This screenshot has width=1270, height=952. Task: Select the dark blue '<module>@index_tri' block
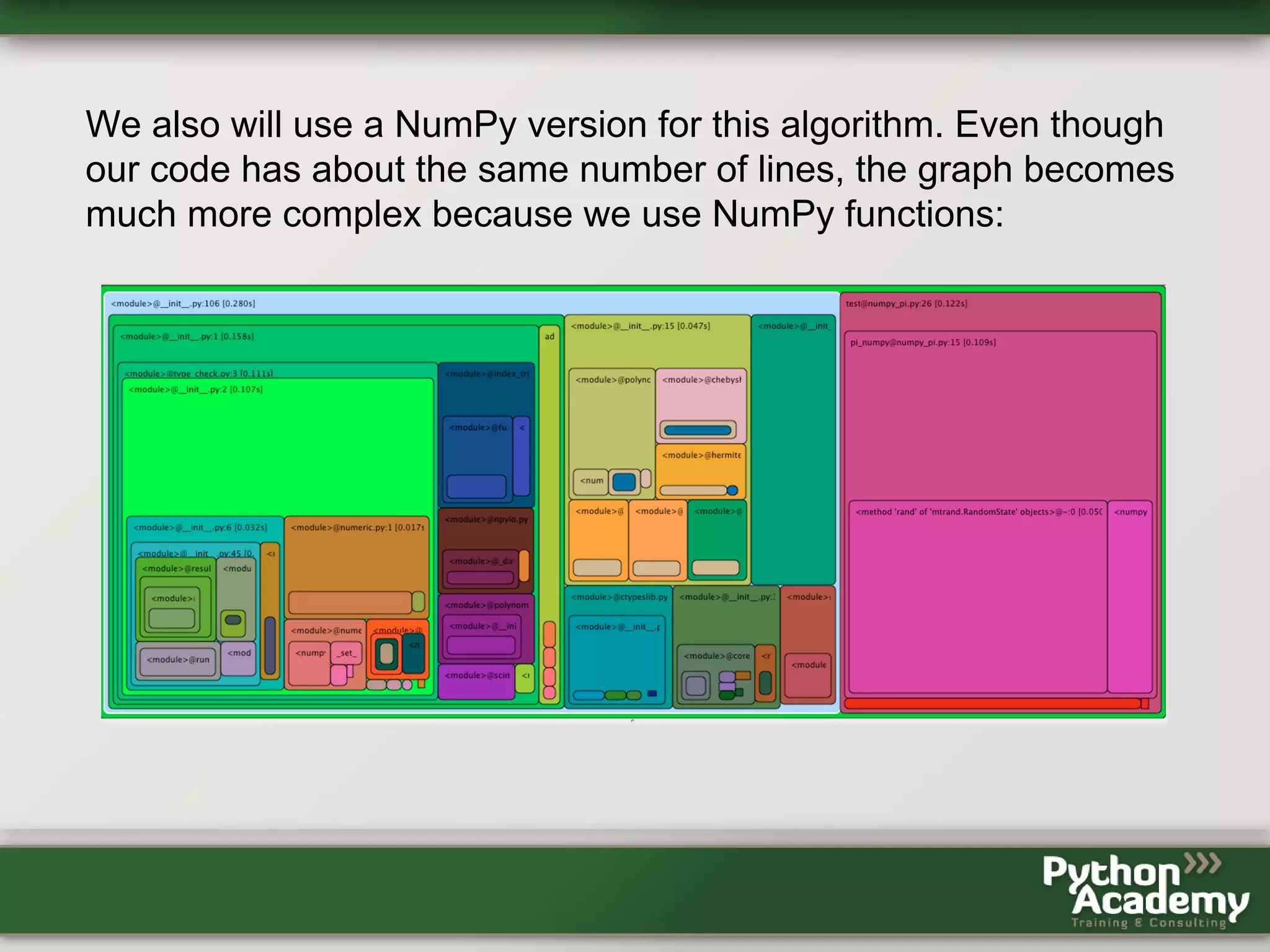coord(486,434)
